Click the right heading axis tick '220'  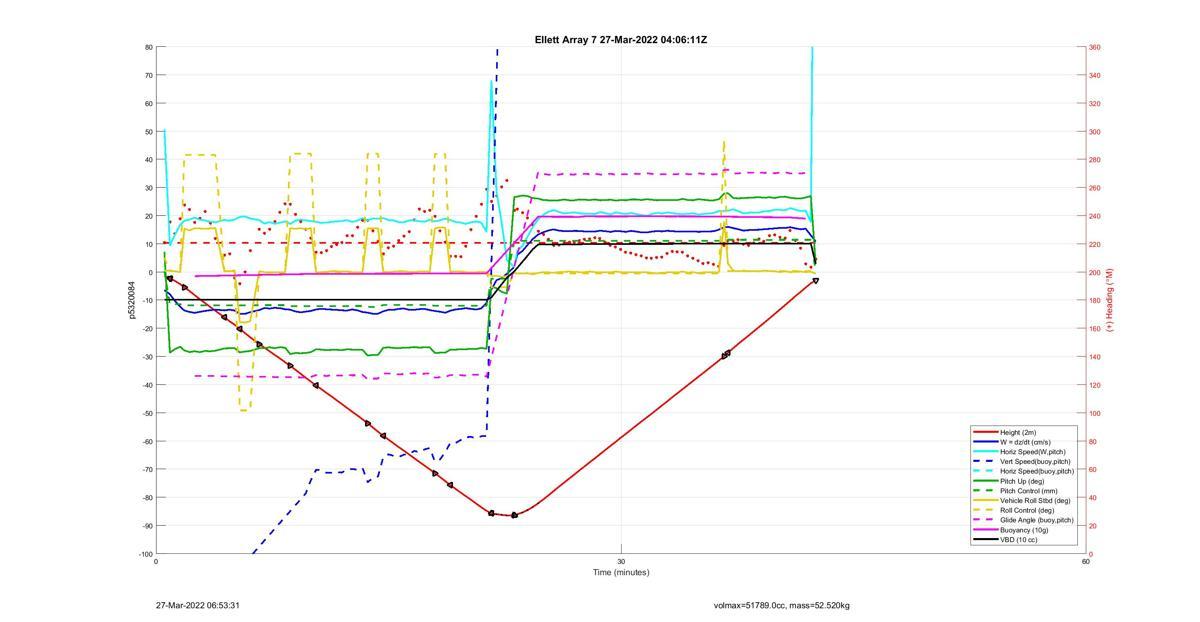click(1095, 244)
